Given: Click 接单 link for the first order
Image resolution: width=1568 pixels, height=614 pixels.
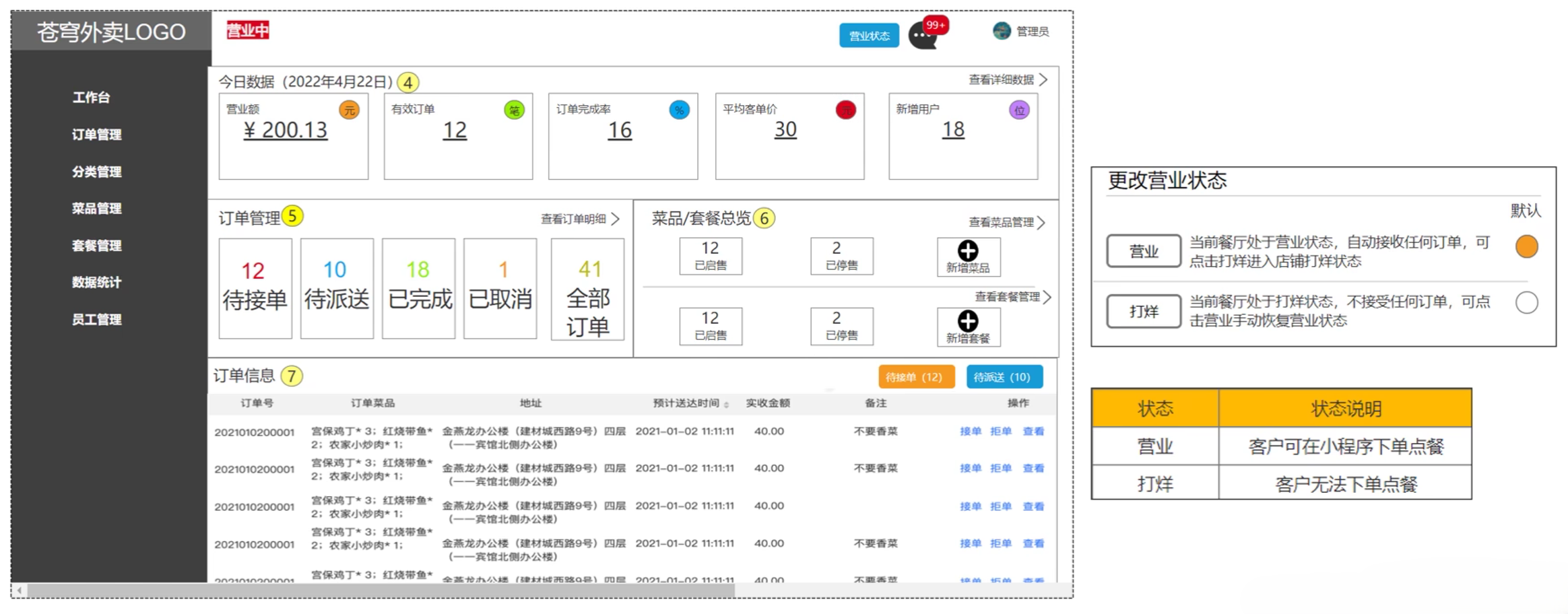Looking at the screenshot, I should 970,432.
